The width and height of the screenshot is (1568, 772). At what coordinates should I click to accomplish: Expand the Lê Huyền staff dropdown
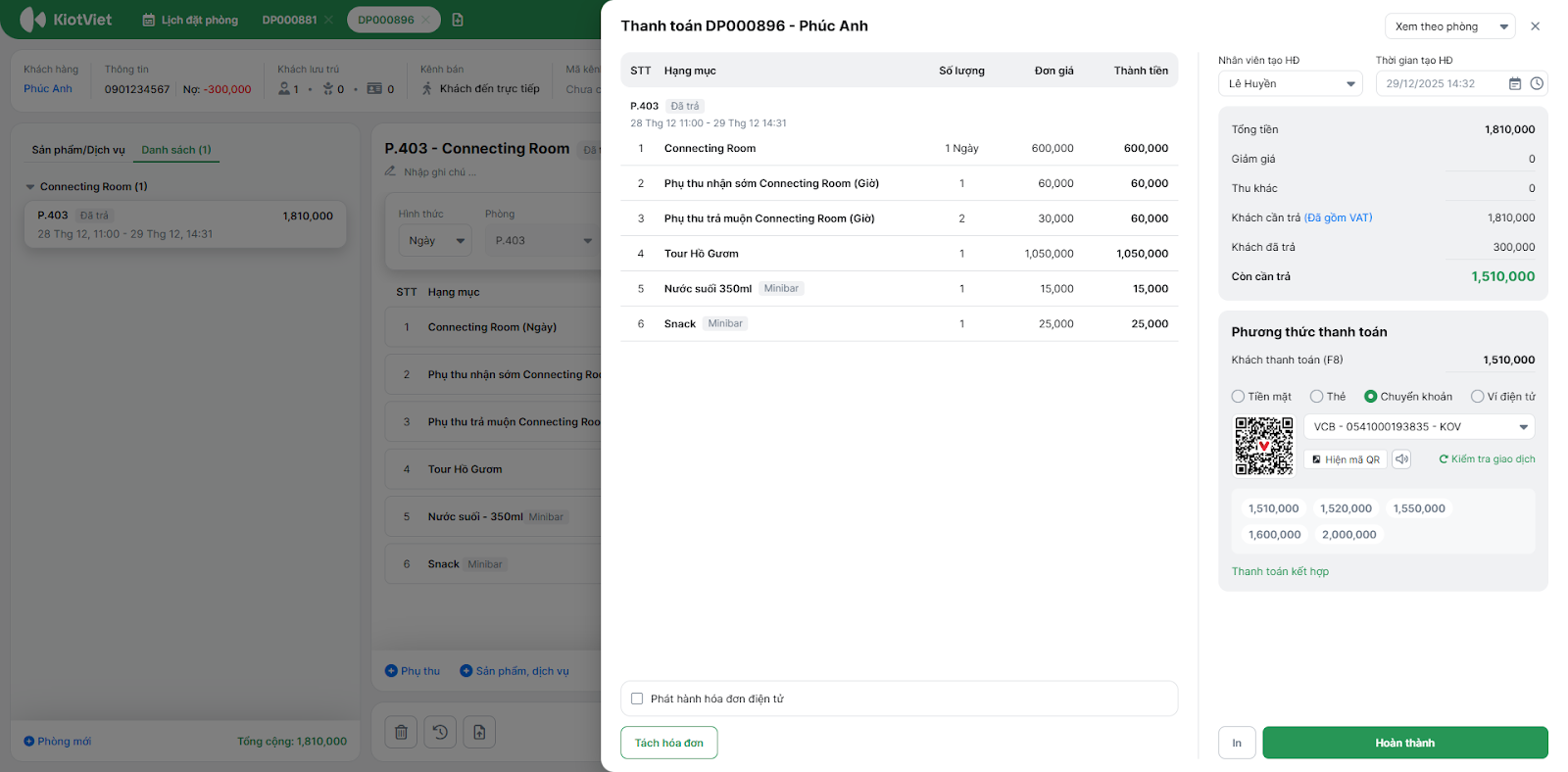pos(1289,84)
